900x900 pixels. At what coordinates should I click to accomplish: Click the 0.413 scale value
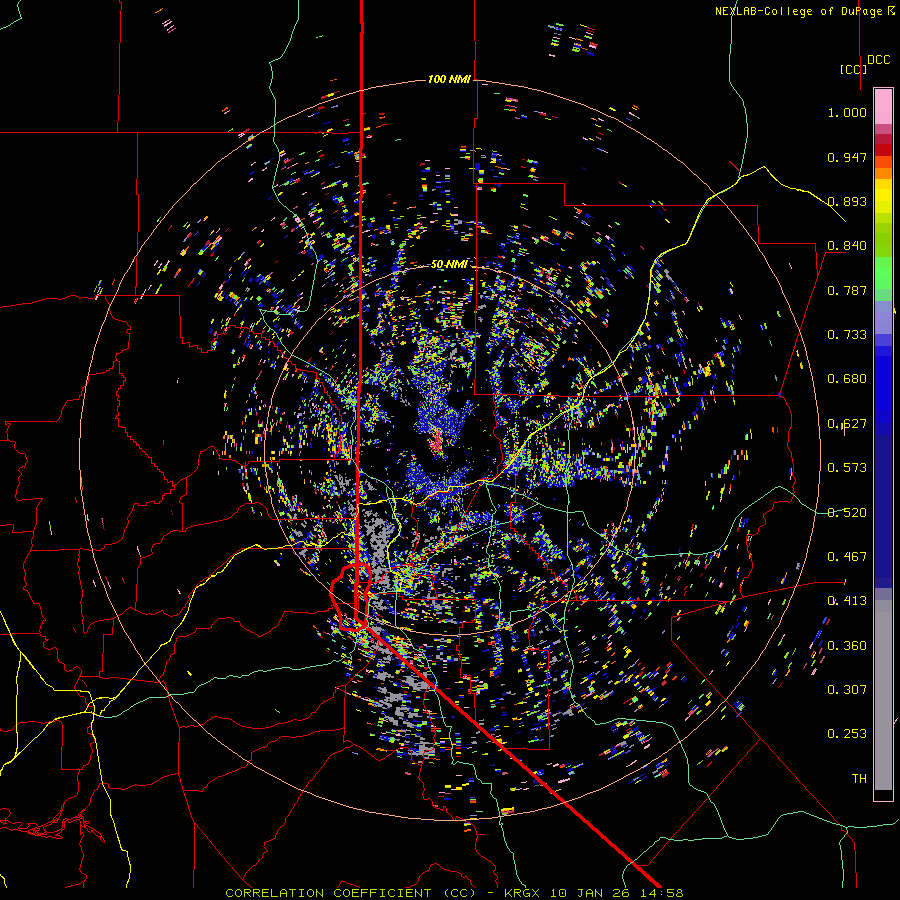[847, 601]
